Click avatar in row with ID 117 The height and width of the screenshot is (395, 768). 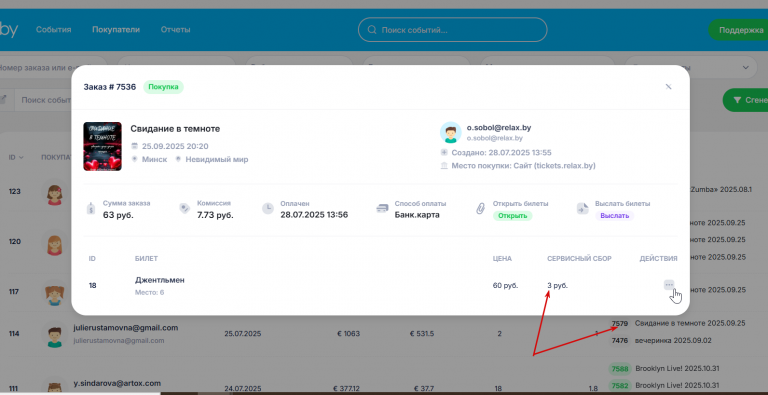point(55,292)
